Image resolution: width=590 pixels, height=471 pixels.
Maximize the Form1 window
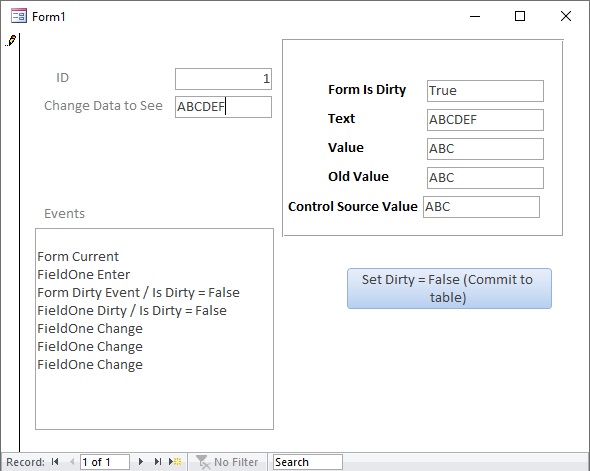click(x=520, y=16)
